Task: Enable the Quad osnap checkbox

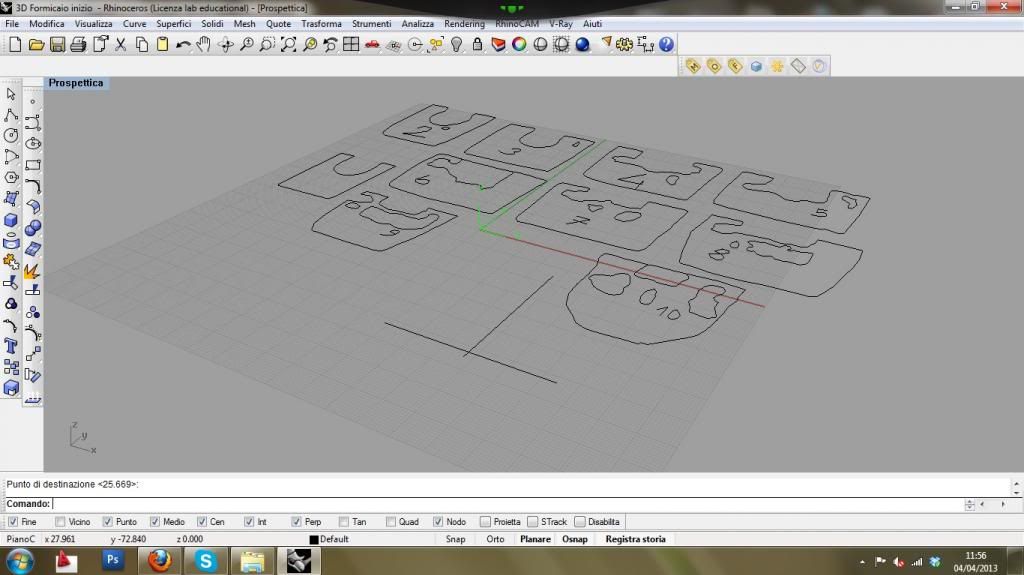Action: [x=391, y=522]
